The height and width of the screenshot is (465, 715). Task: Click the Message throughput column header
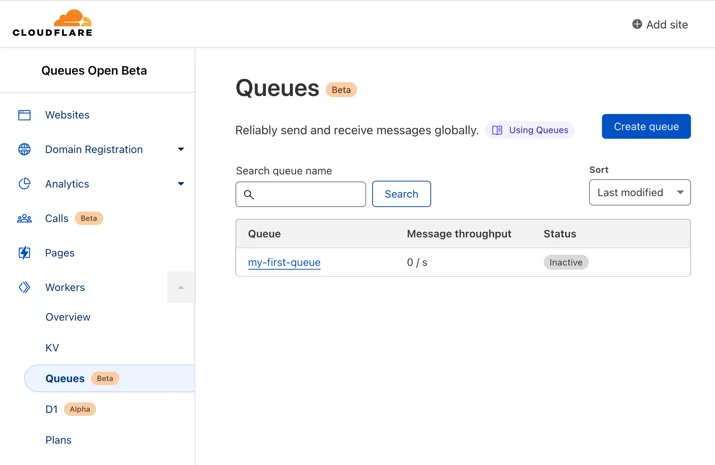coord(459,234)
